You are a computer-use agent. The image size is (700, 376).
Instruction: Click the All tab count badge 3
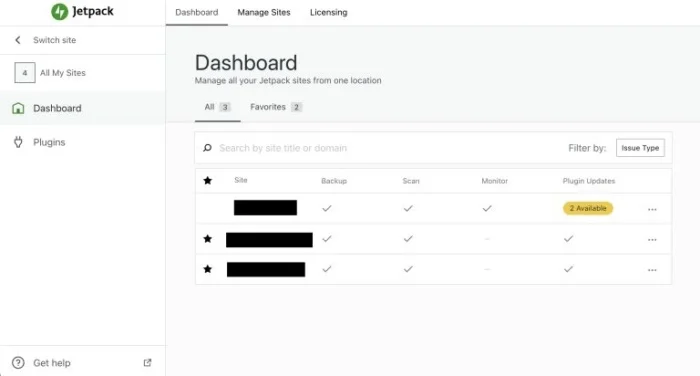(225, 107)
